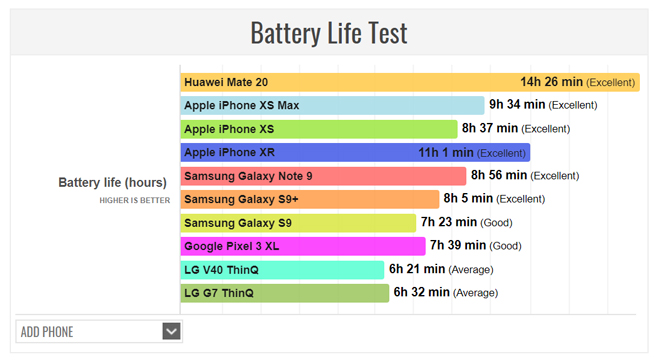The image size is (654, 363).
Task: Select the green Apple iPhone XS bar
Action: click(x=319, y=129)
